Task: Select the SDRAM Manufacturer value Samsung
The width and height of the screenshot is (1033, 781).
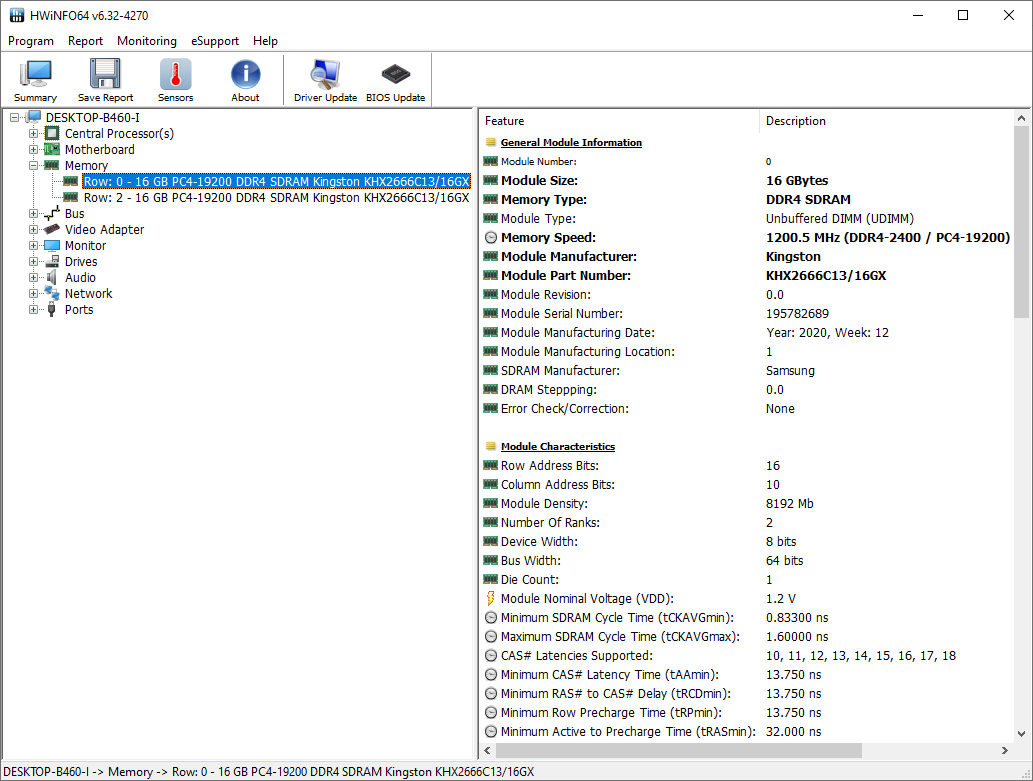Action: click(x=790, y=370)
